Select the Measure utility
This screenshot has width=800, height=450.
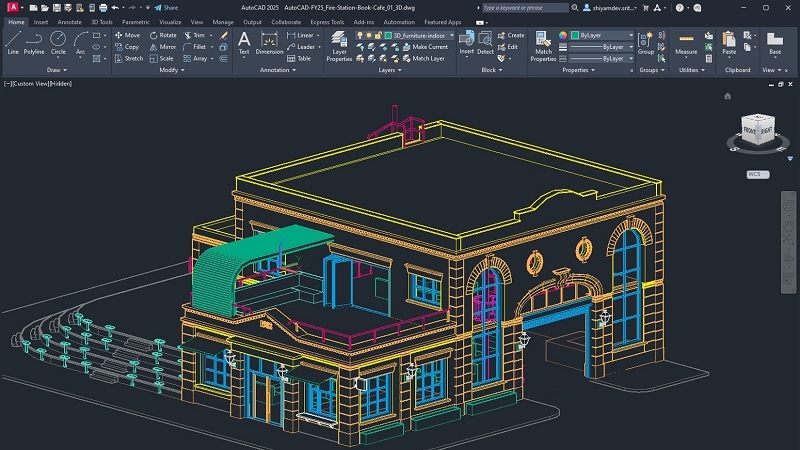coord(686,42)
